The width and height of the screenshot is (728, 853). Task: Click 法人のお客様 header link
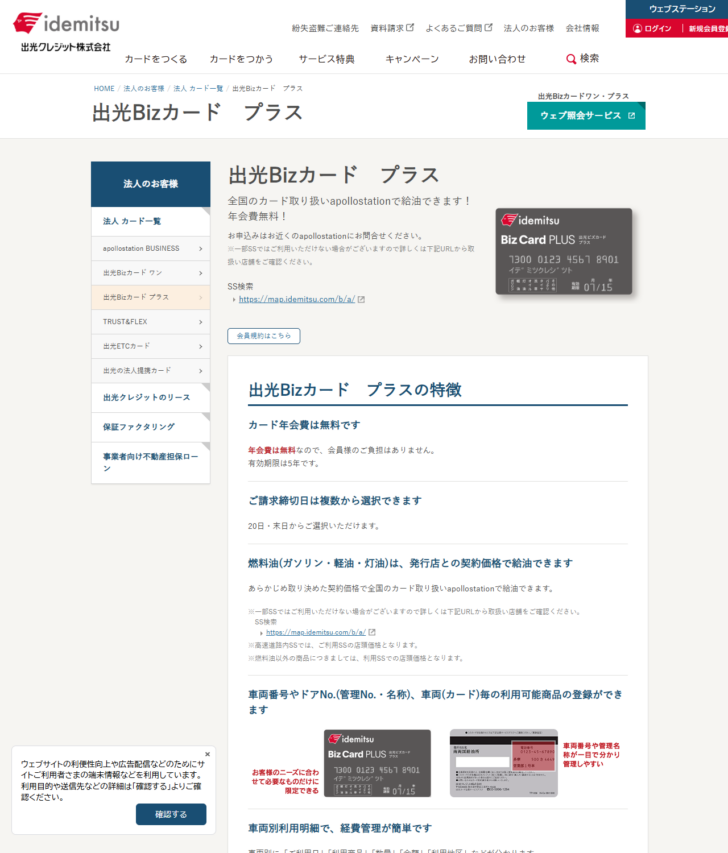tap(528, 28)
